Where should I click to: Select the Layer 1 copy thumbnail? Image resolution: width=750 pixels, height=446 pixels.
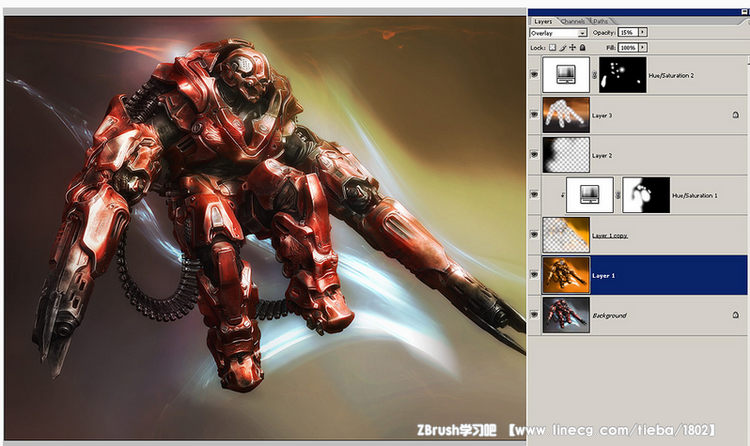(566, 235)
